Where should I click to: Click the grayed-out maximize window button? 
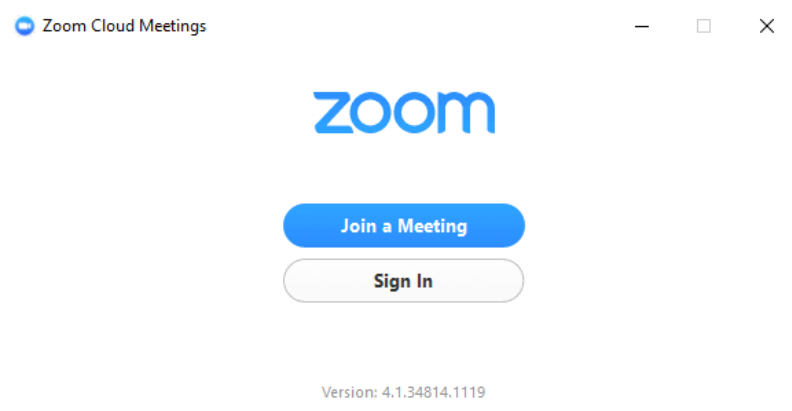click(x=704, y=26)
